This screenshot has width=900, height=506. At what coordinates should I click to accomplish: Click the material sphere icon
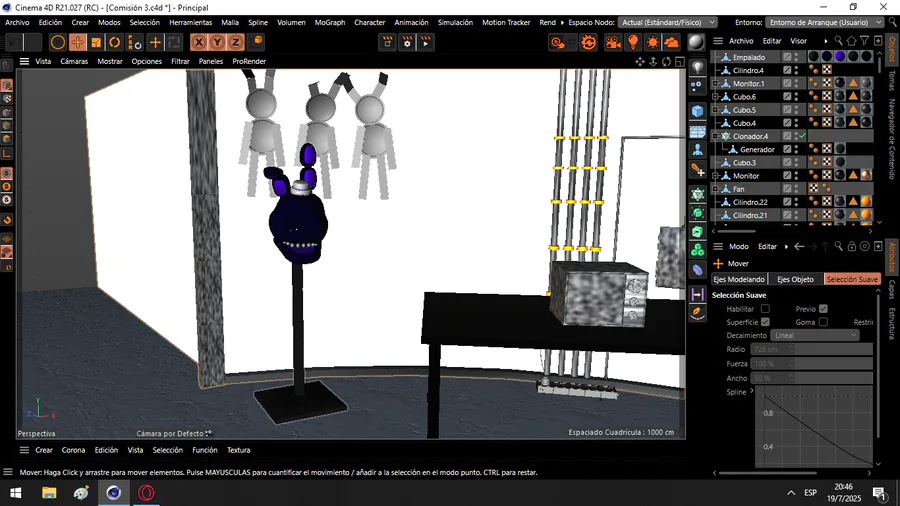696,42
